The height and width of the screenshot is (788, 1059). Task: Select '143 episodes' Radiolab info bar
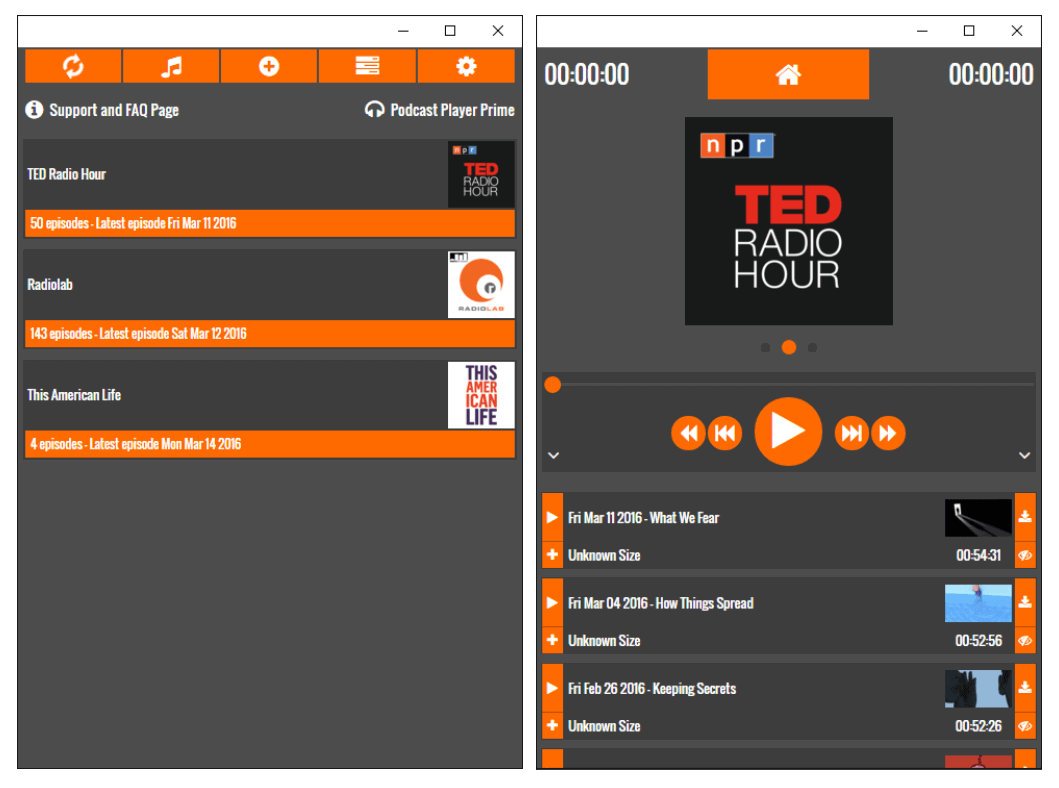[269, 334]
